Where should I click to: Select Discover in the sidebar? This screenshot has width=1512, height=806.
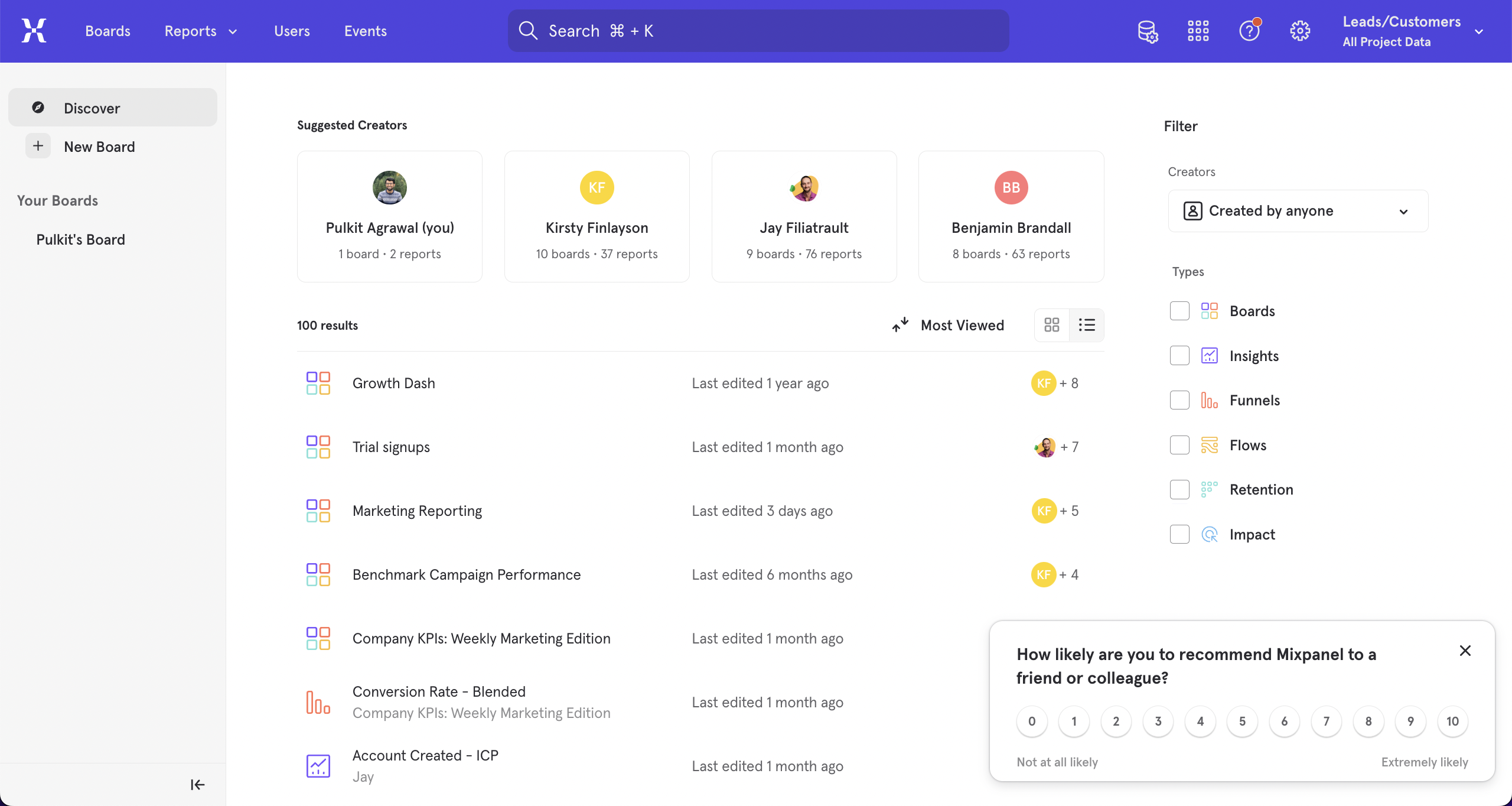pos(113,108)
